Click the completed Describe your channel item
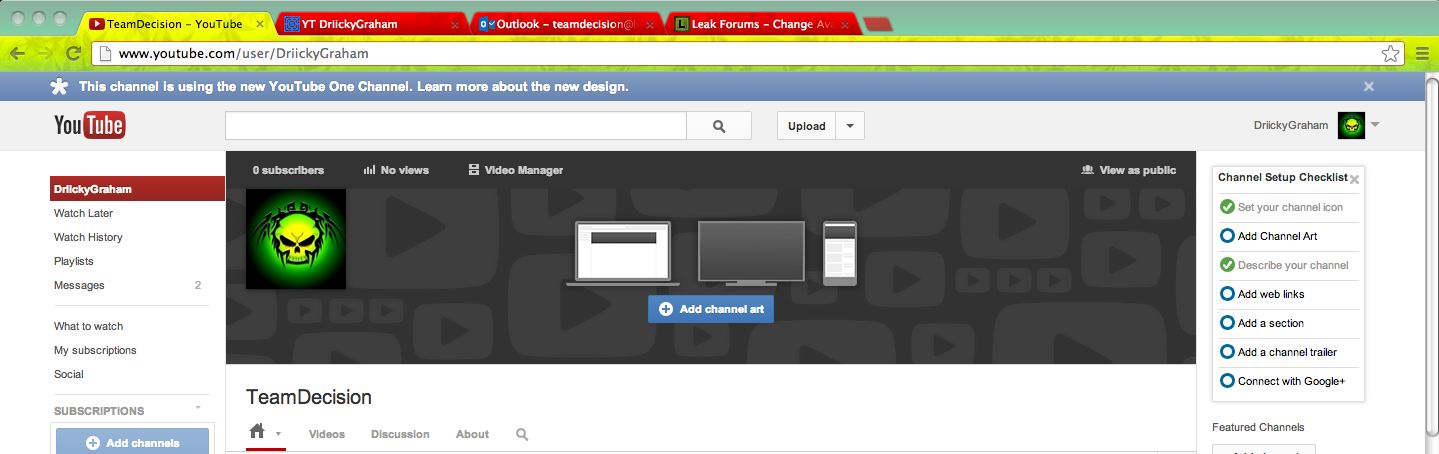Image resolution: width=1439 pixels, height=454 pixels. pos(1285,265)
